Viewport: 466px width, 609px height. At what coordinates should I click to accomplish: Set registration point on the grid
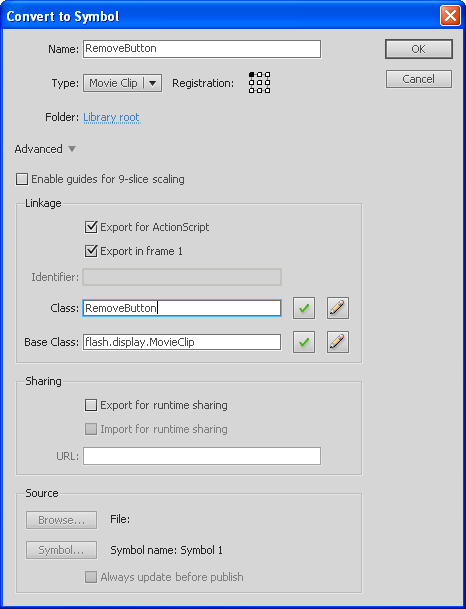259,82
